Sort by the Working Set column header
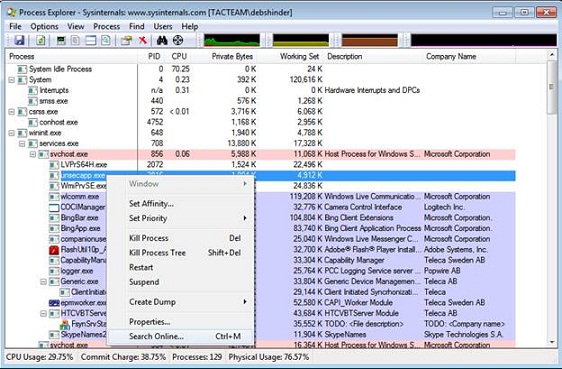Image resolution: width=562 pixels, height=369 pixels. click(x=299, y=56)
